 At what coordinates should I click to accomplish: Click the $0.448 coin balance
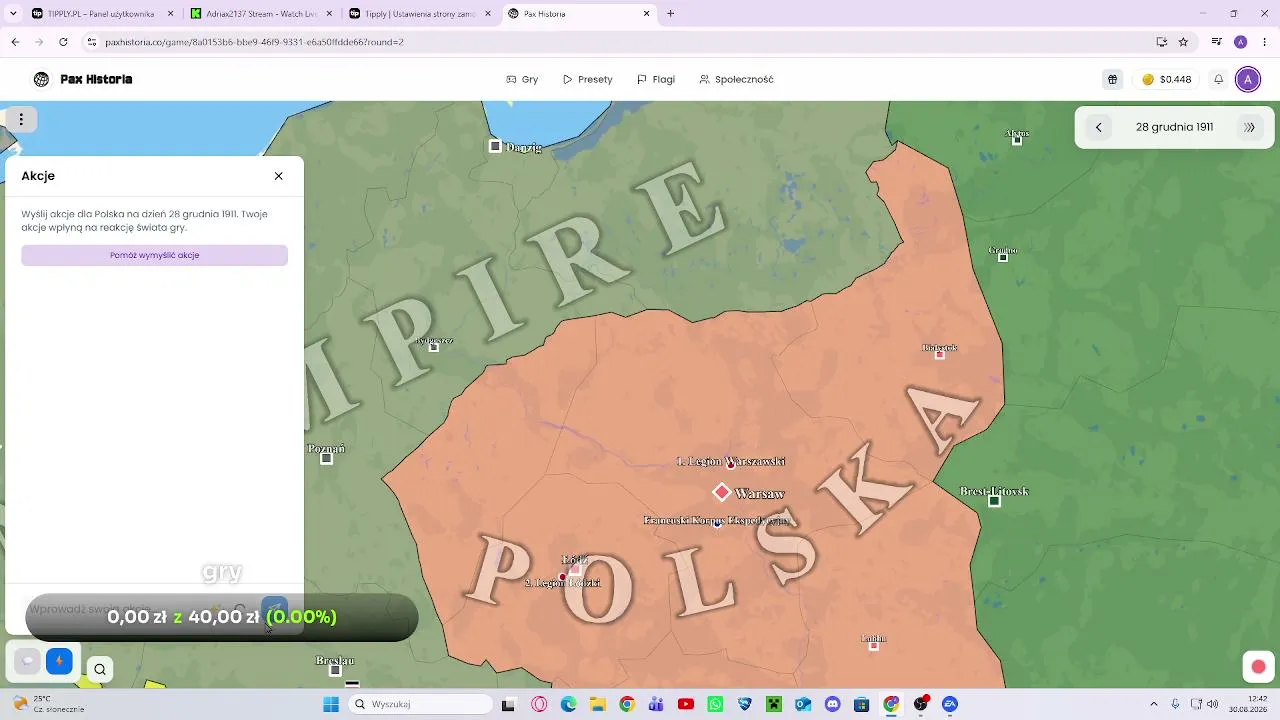click(x=1166, y=79)
